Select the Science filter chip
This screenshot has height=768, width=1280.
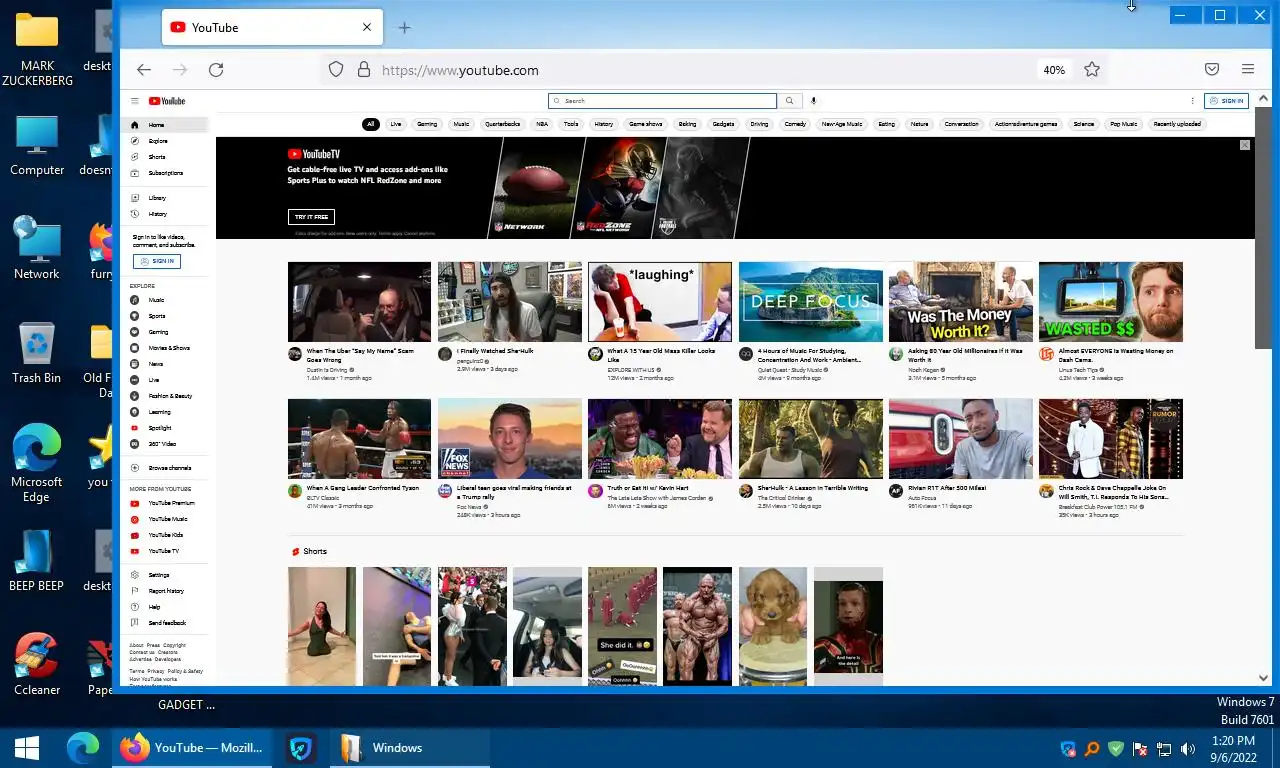(1084, 124)
